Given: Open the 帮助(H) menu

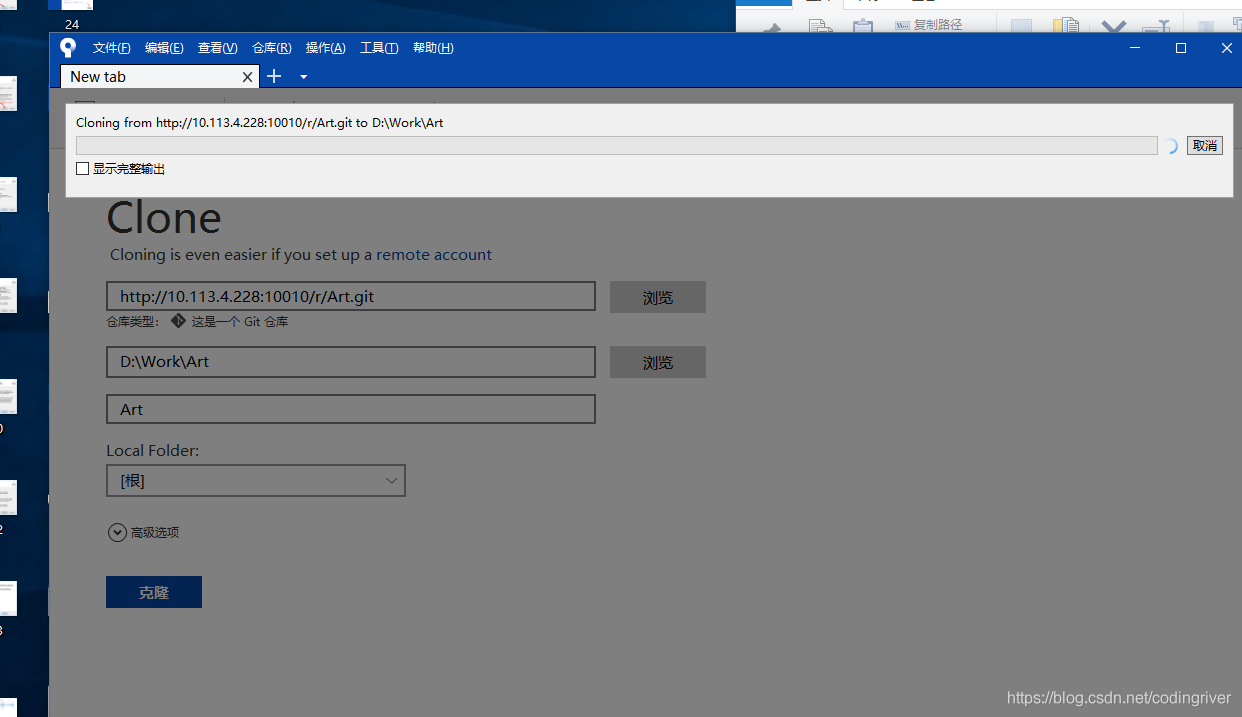Looking at the screenshot, I should tap(433, 48).
